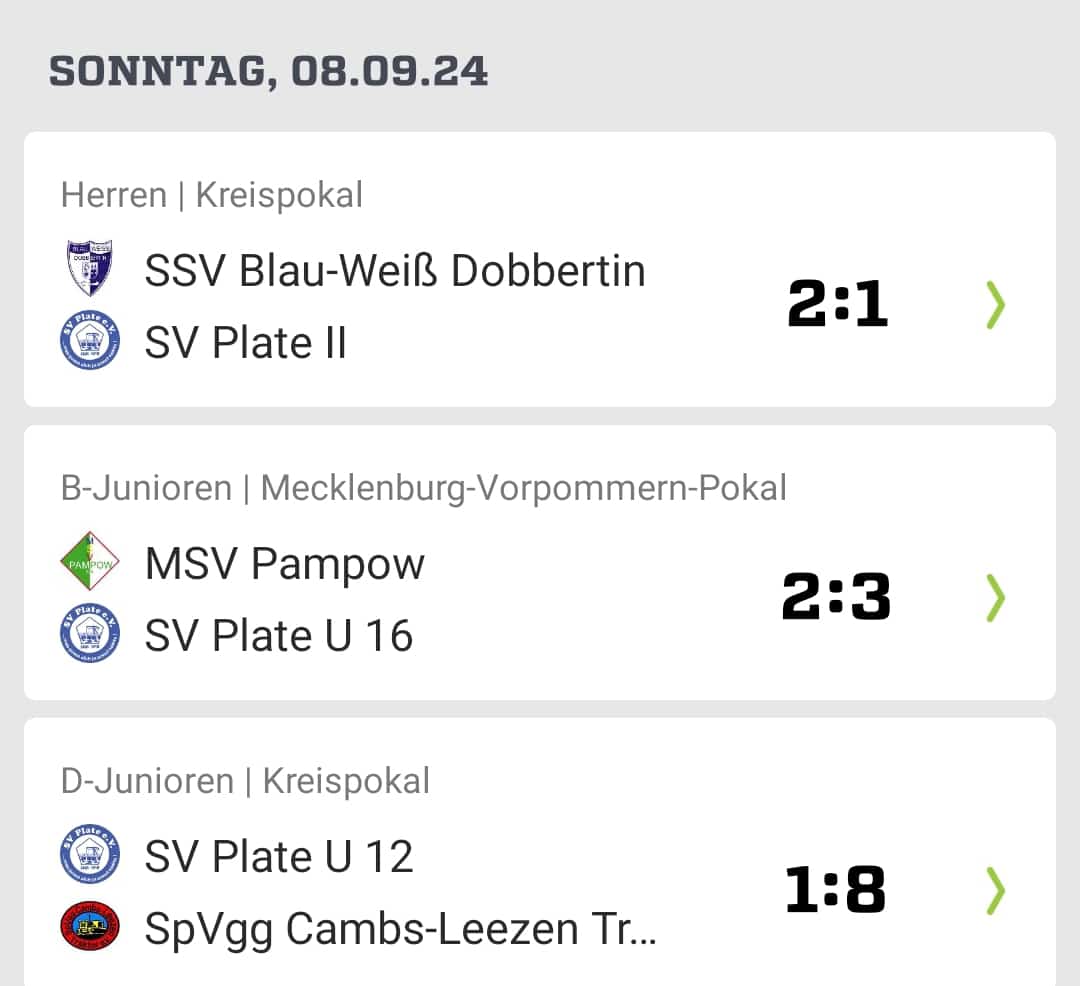Click the 2:1 score result
The height and width of the screenshot is (986, 1080).
coord(838,303)
